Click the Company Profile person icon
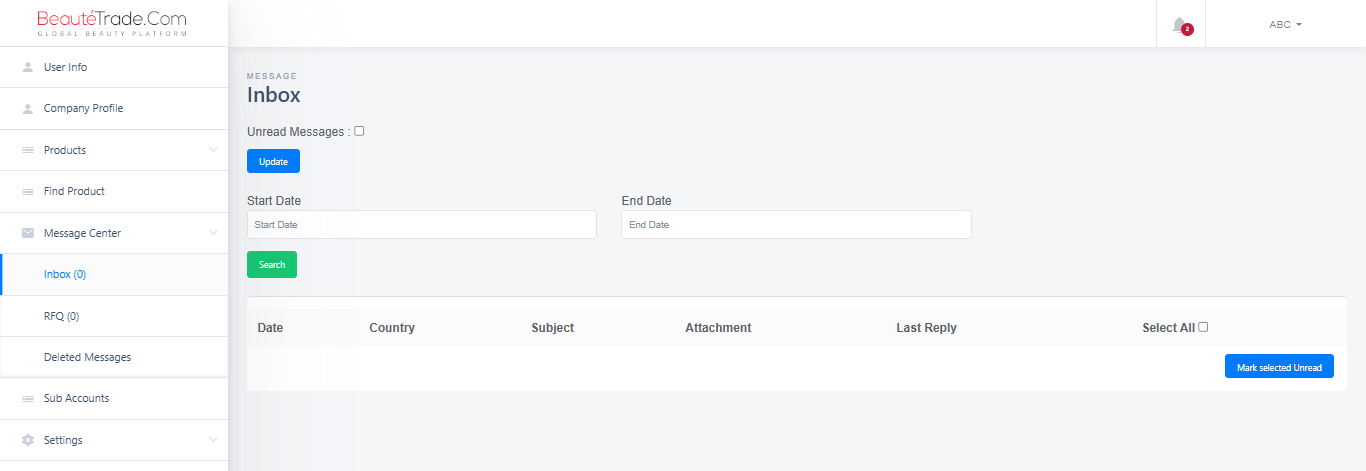1366x471 pixels. coord(28,109)
